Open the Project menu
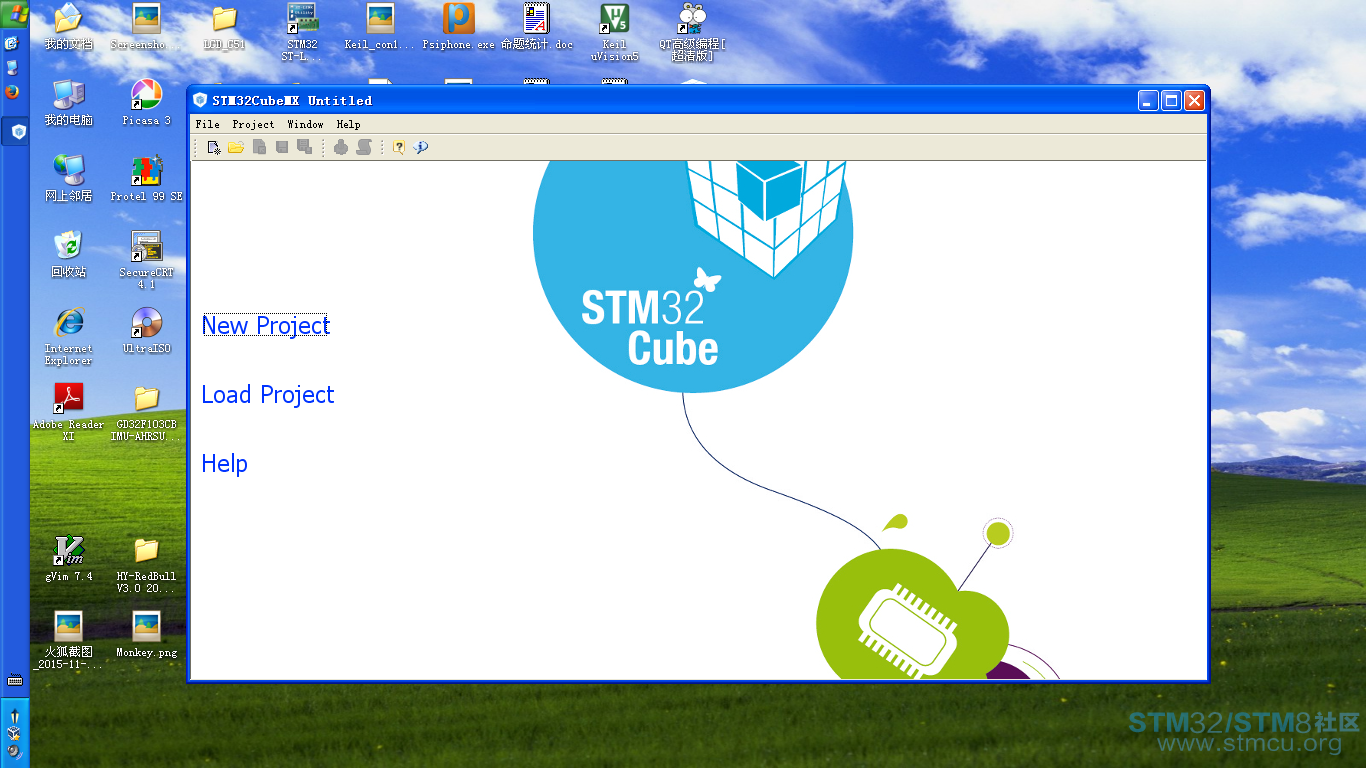Viewport: 1366px width, 768px height. pyautogui.click(x=253, y=124)
